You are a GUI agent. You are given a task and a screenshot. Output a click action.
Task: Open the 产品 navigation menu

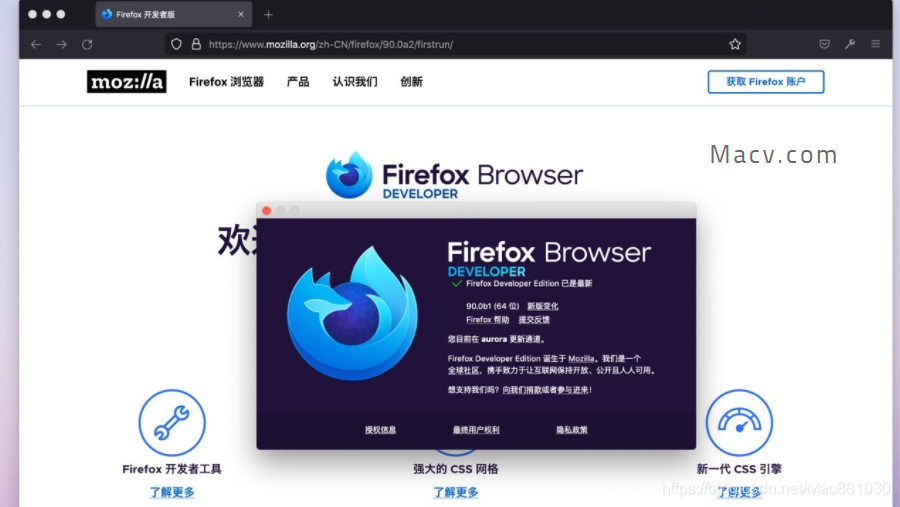(298, 82)
